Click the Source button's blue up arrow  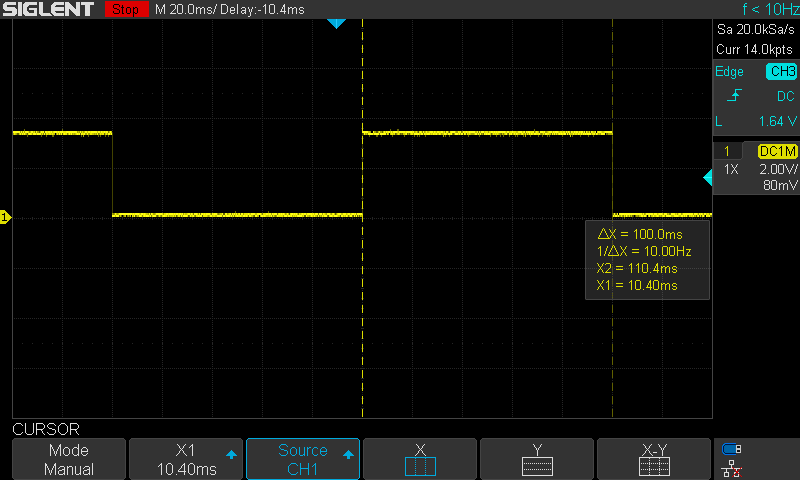[x=348, y=454]
